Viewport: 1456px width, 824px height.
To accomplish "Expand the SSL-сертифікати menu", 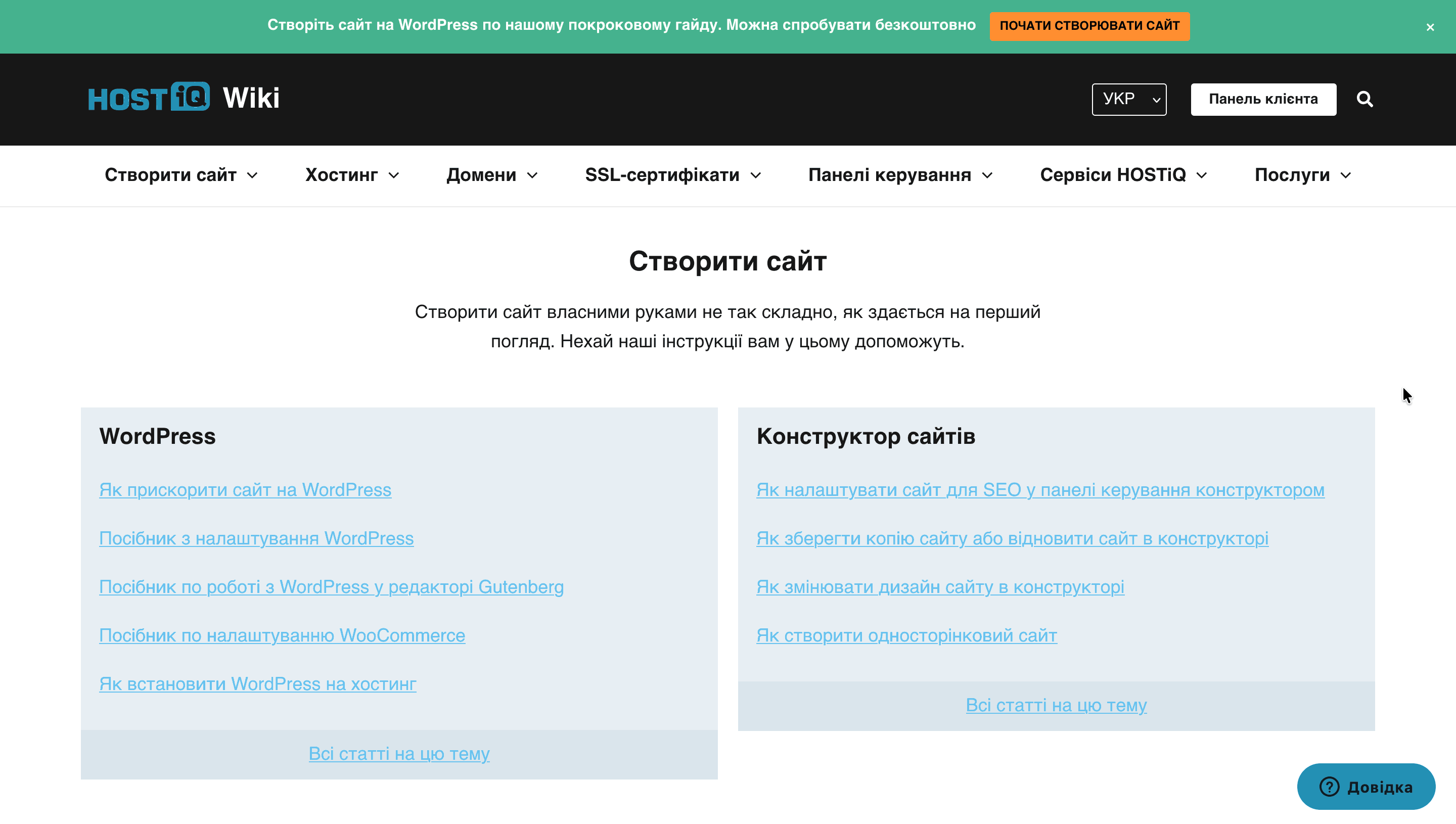I will pyautogui.click(x=673, y=175).
